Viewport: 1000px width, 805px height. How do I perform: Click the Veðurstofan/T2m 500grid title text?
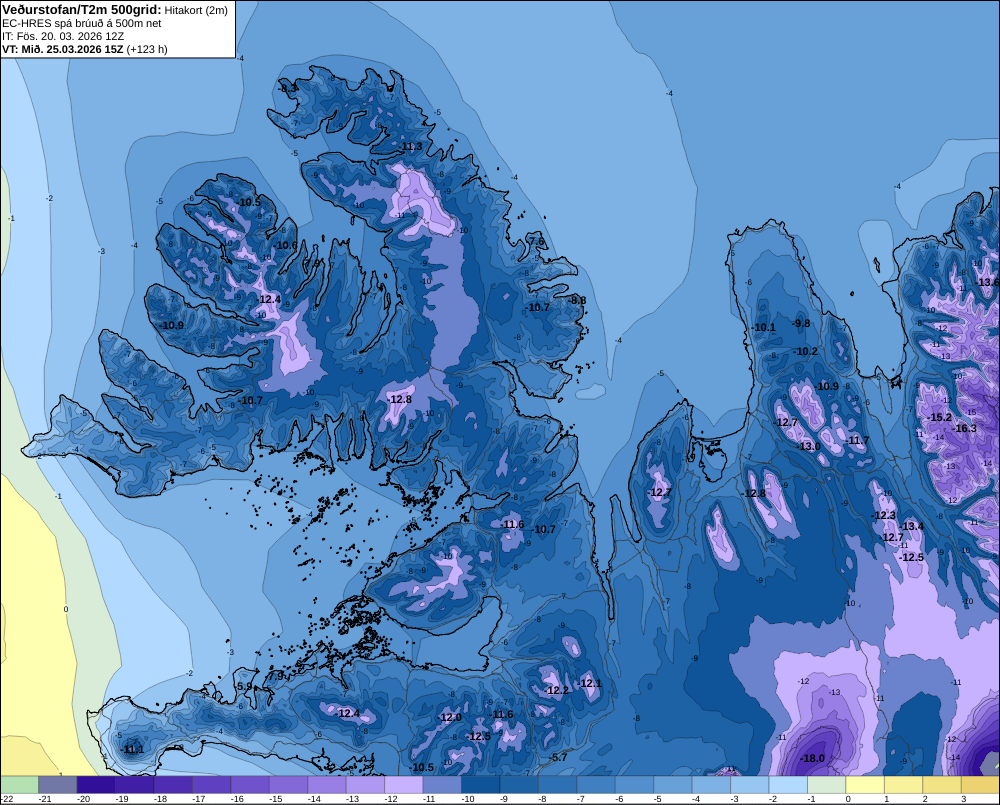click(82, 10)
